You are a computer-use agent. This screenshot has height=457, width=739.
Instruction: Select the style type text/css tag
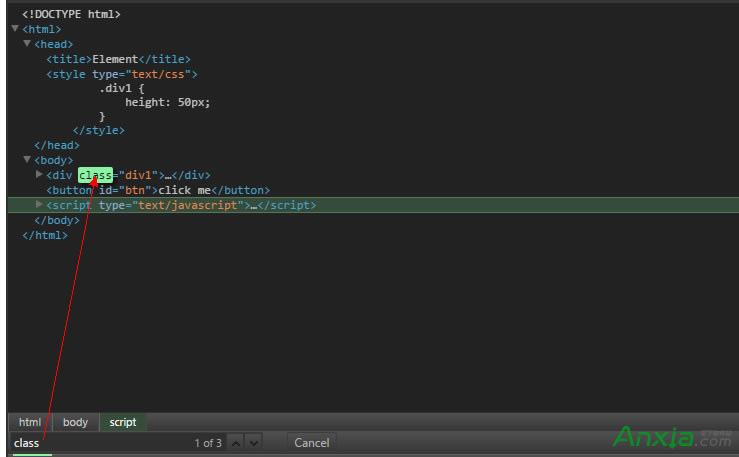(121, 74)
